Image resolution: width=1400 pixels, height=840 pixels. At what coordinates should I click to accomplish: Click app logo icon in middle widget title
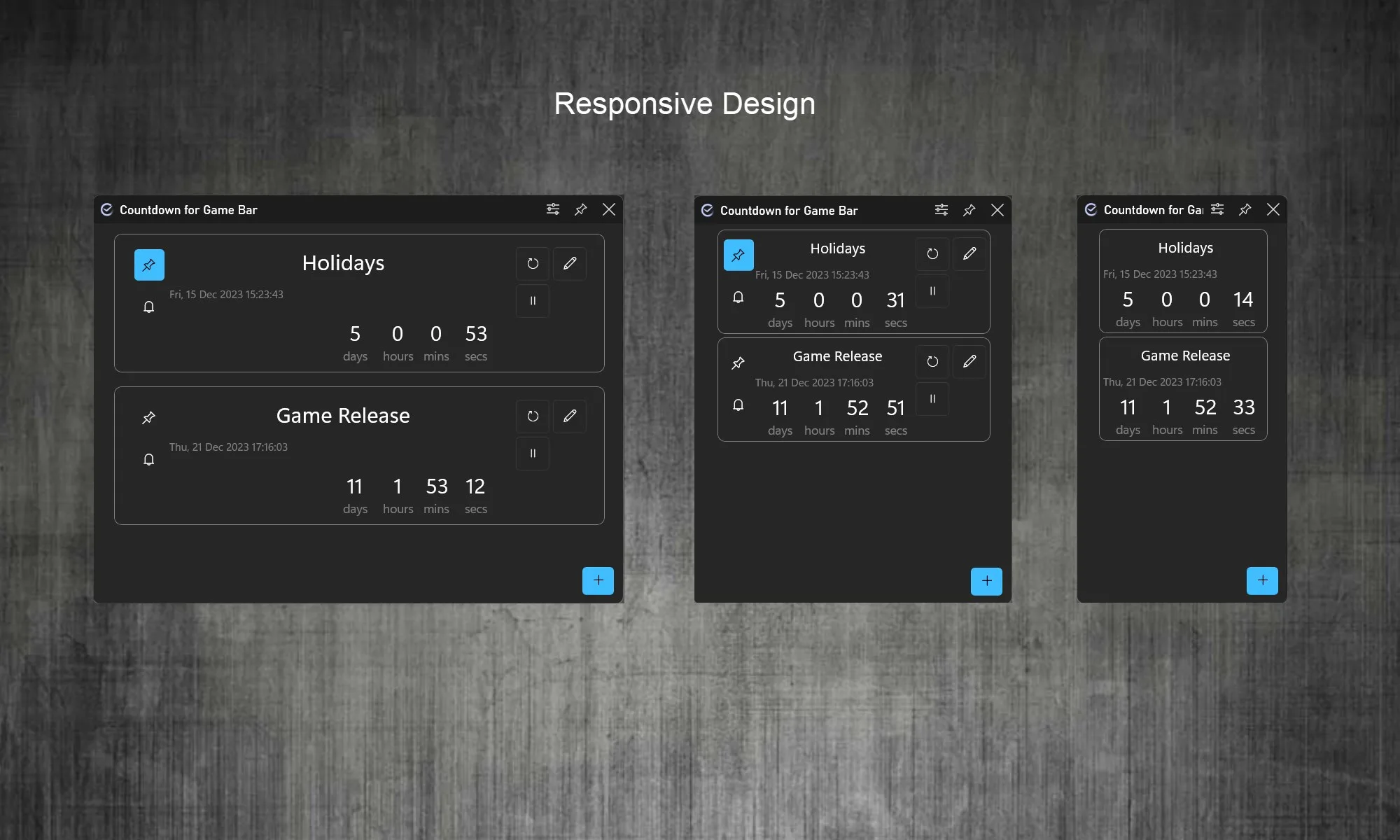(x=708, y=210)
